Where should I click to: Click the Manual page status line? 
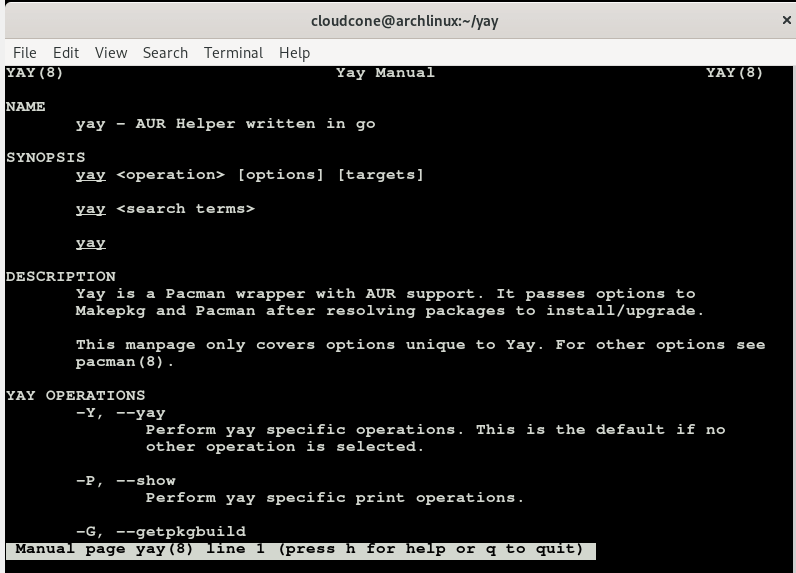(300, 549)
